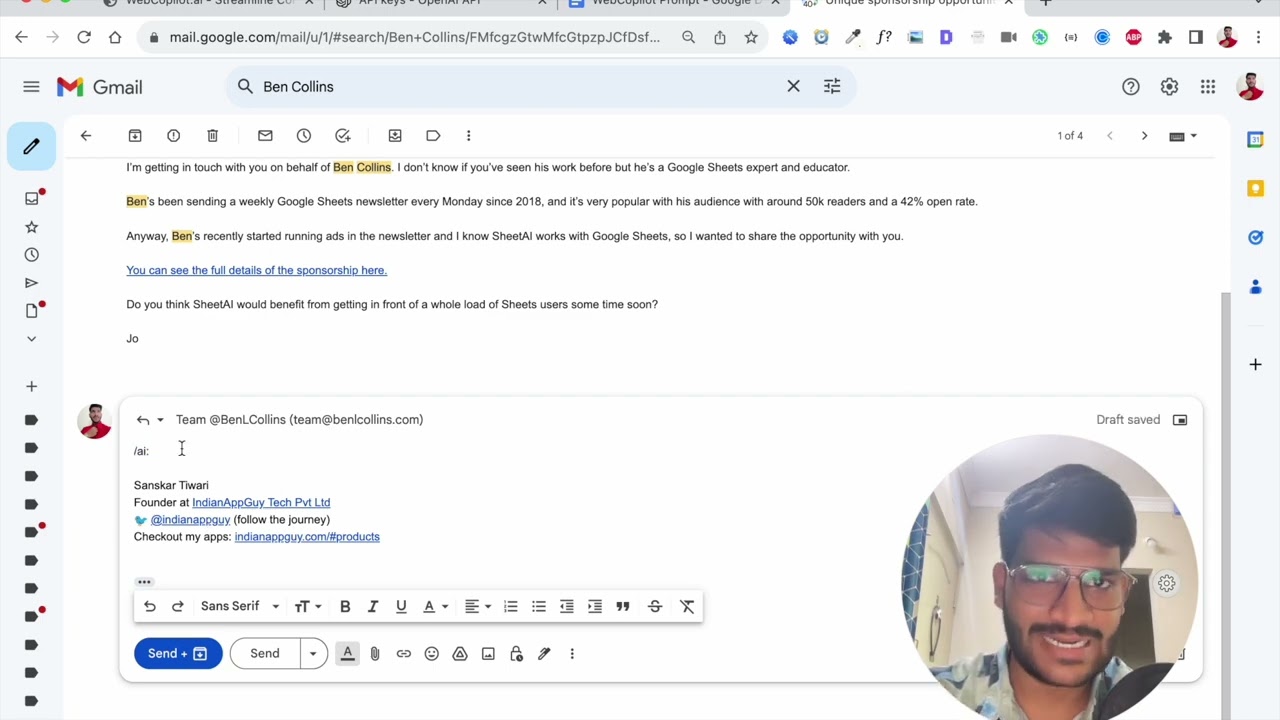Pop out the reply window
Image resolution: width=1280 pixels, height=720 pixels.
point(1180,420)
